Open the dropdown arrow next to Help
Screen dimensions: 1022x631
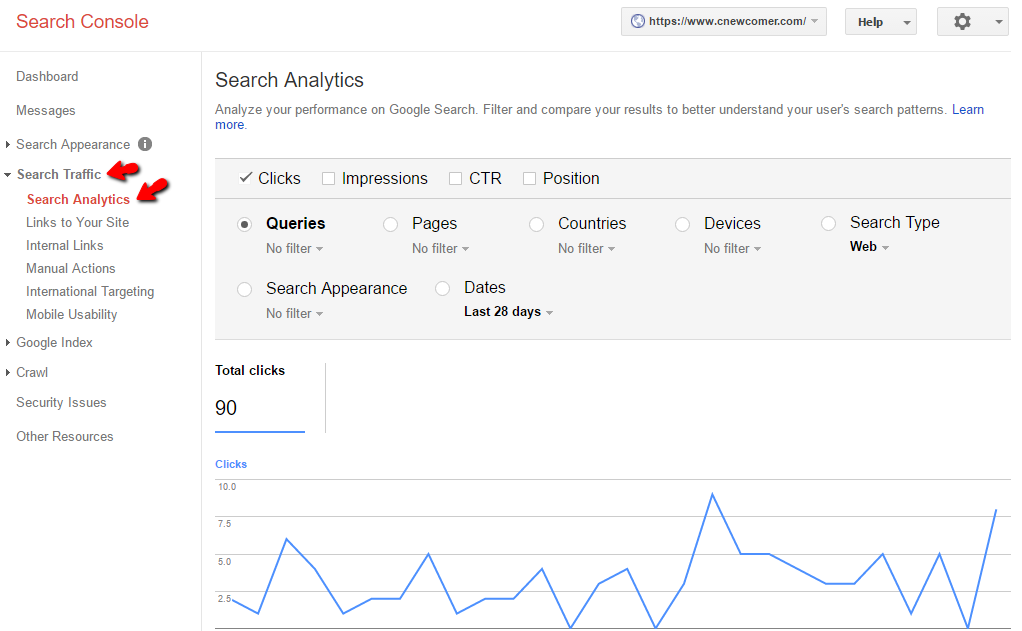click(906, 22)
